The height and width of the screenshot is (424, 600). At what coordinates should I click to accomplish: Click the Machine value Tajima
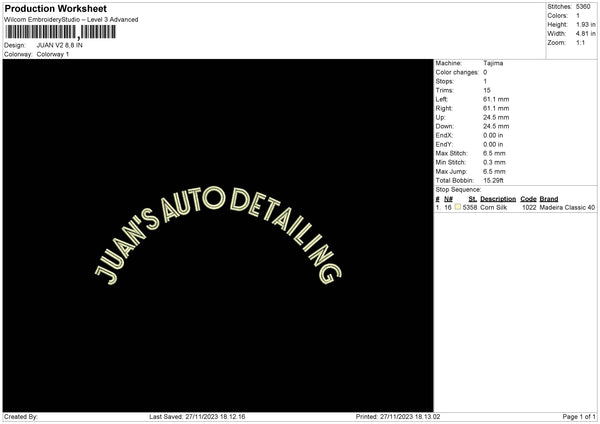pos(493,63)
